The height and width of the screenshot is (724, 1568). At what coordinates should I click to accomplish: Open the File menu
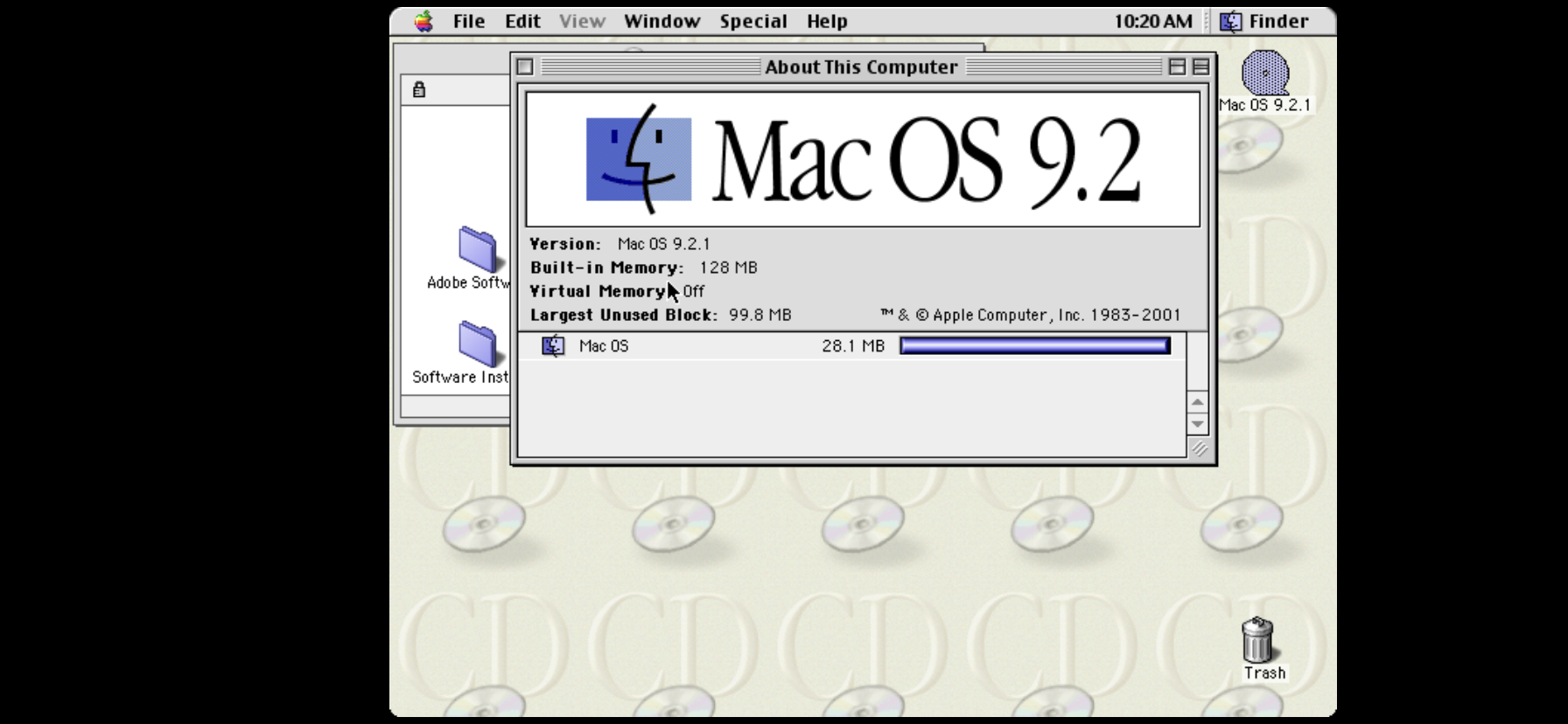coord(469,21)
